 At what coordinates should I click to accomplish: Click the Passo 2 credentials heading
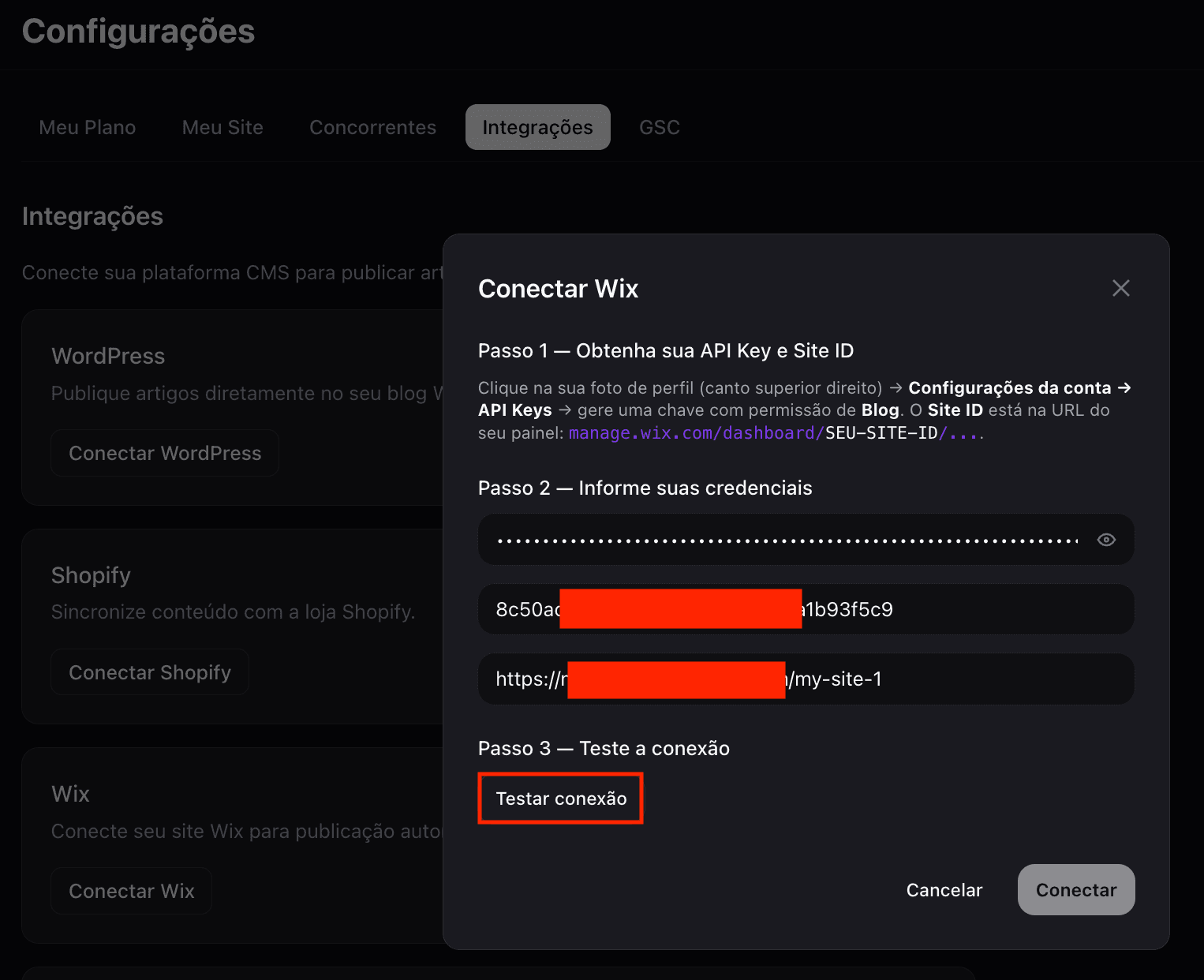point(645,488)
